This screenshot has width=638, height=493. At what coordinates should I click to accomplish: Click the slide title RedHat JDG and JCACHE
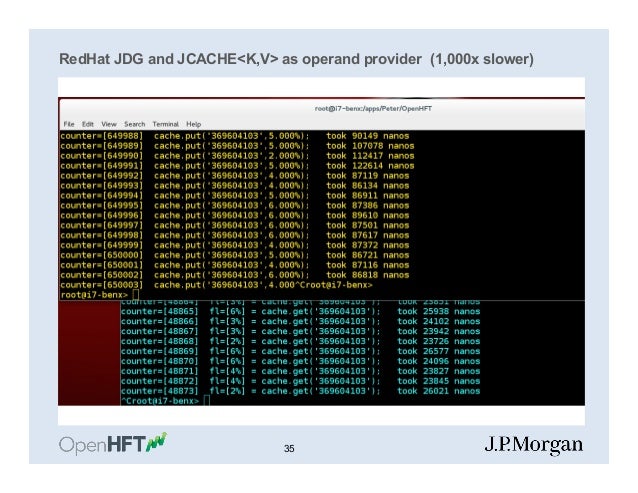[x=296, y=59]
